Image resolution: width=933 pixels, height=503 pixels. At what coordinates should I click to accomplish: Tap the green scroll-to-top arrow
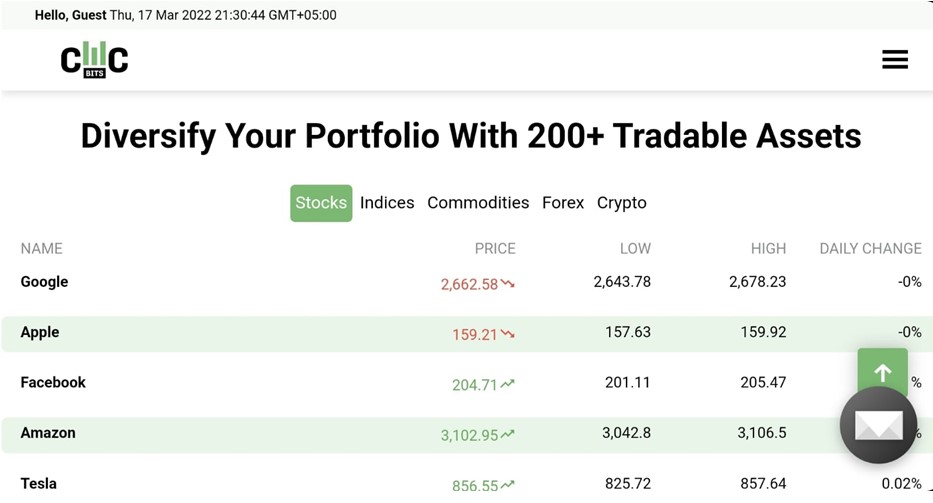(x=882, y=371)
